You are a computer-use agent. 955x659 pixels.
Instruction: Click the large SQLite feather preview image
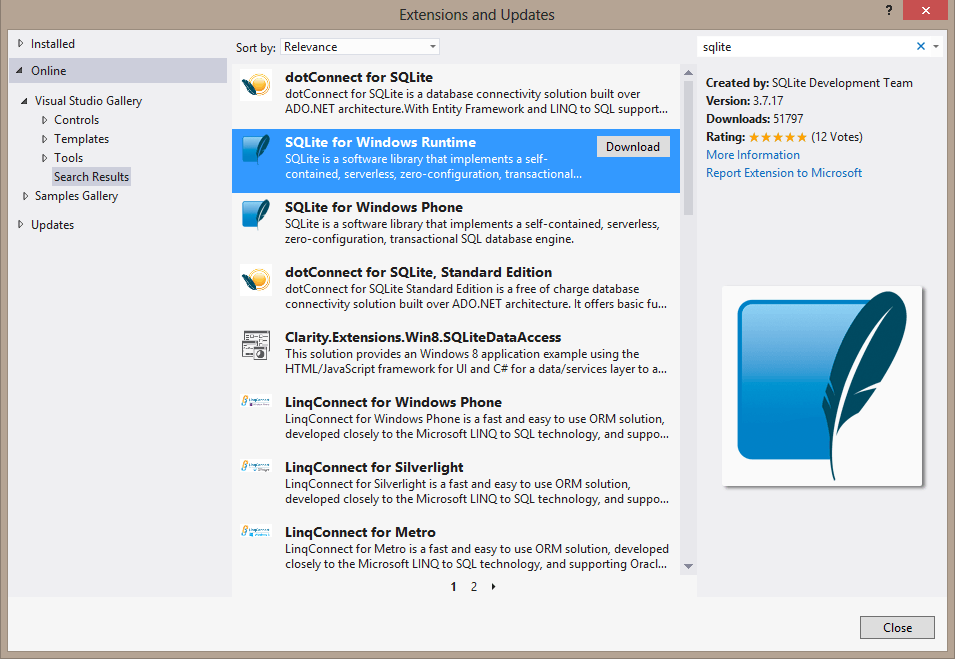822,386
